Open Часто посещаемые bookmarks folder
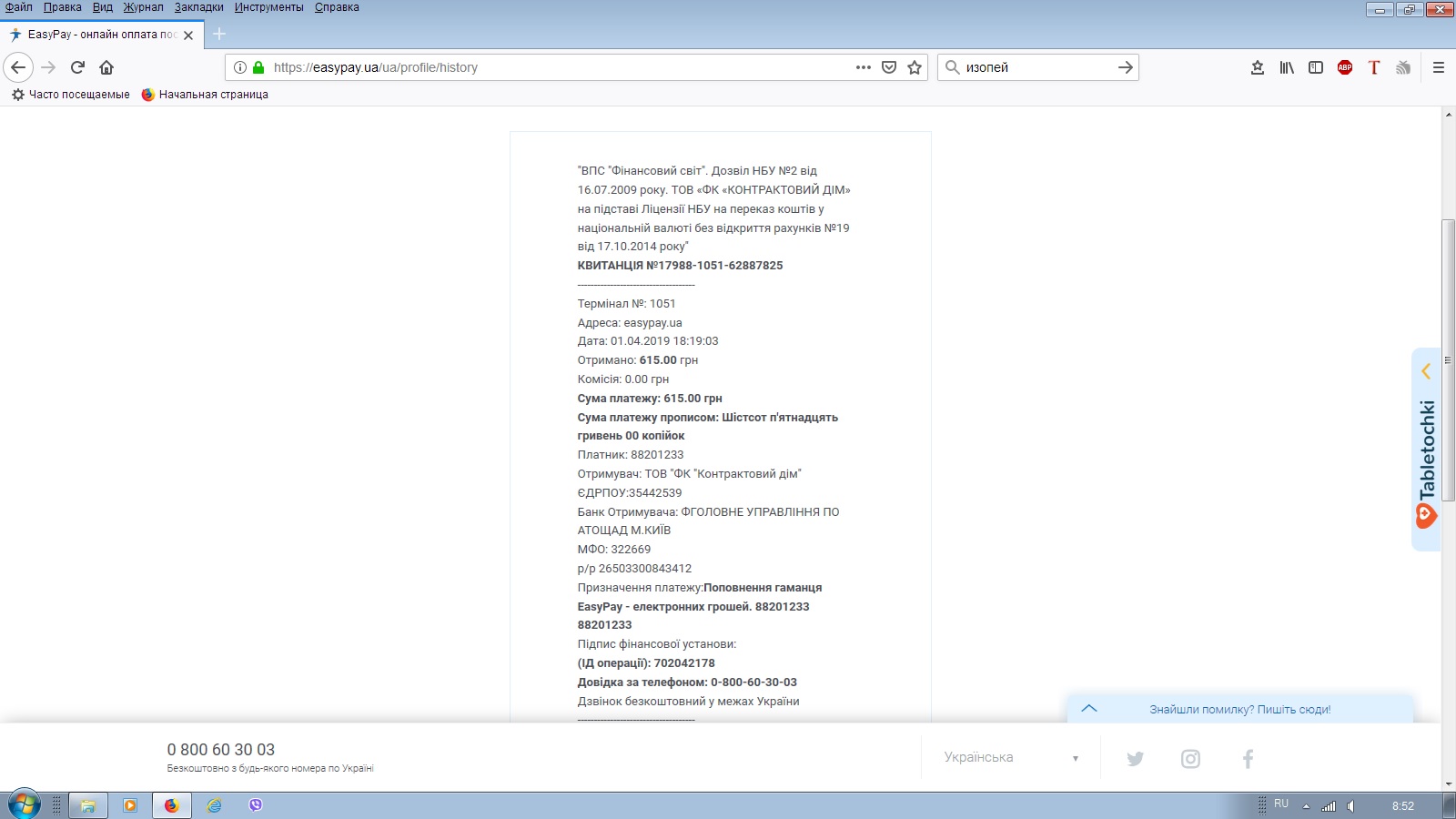Screen dimensions: 1456x819 point(71,95)
